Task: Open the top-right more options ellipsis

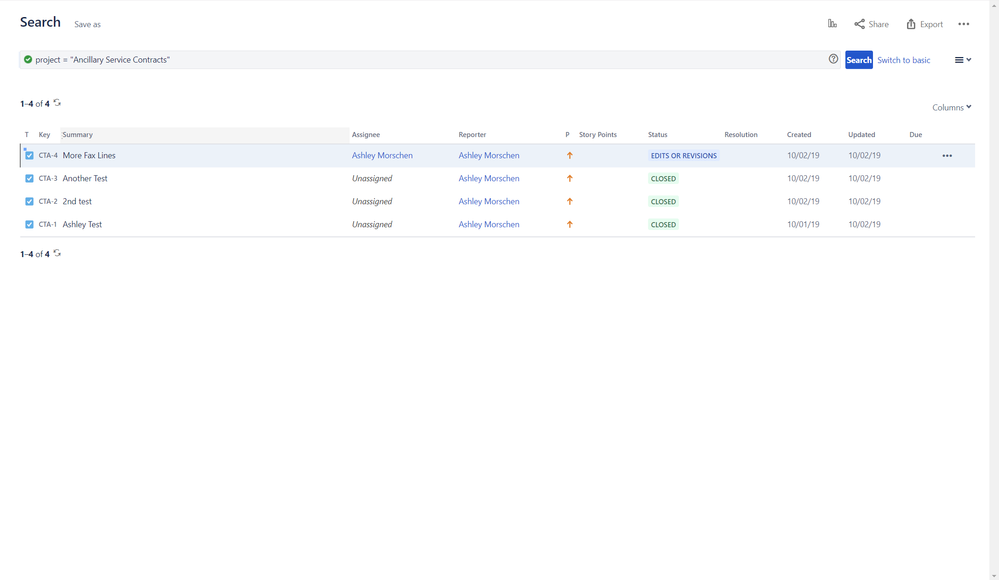Action: (x=963, y=24)
